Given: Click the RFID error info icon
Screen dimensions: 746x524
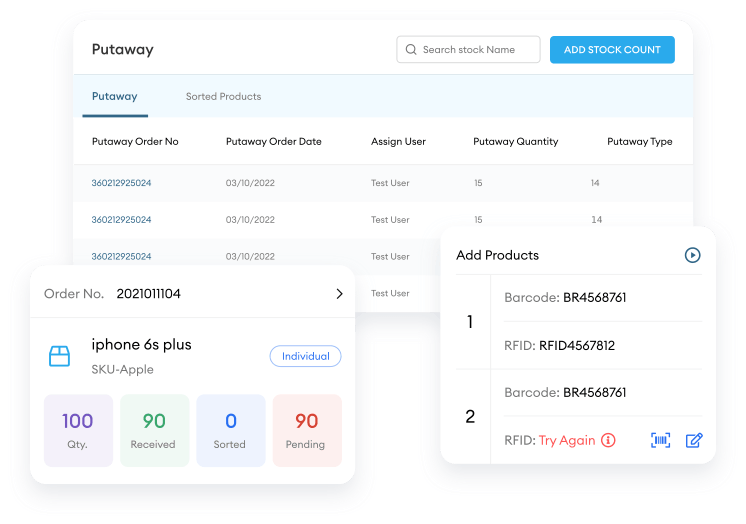Looking at the screenshot, I should pyautogui.click(x=608, y=440).
